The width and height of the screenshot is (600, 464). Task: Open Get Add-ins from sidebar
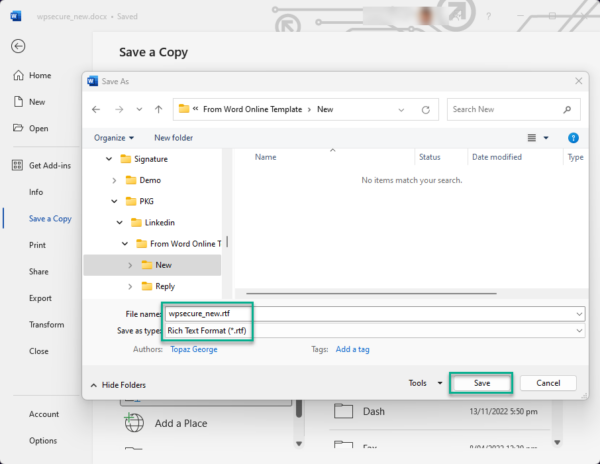(44, 165)
